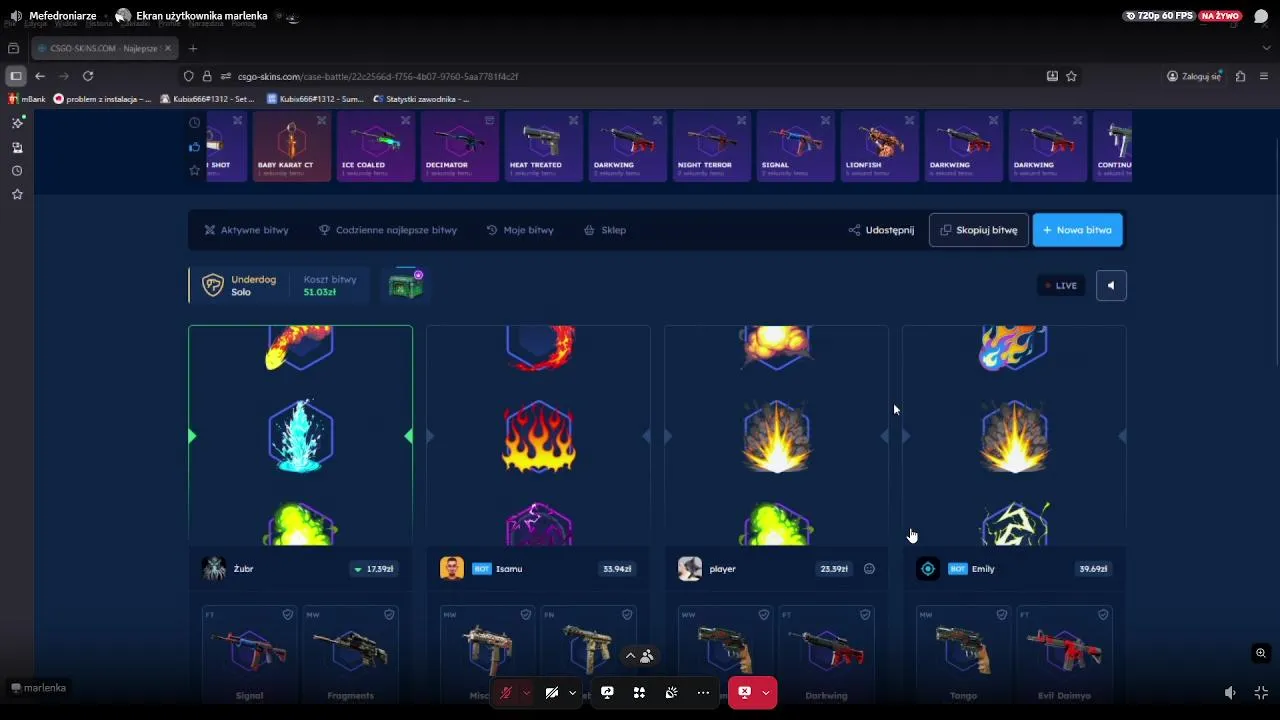Go to Aktywne bitwy tab
The height and width of the screenshot is (720, 1280).
click(246, 230)
